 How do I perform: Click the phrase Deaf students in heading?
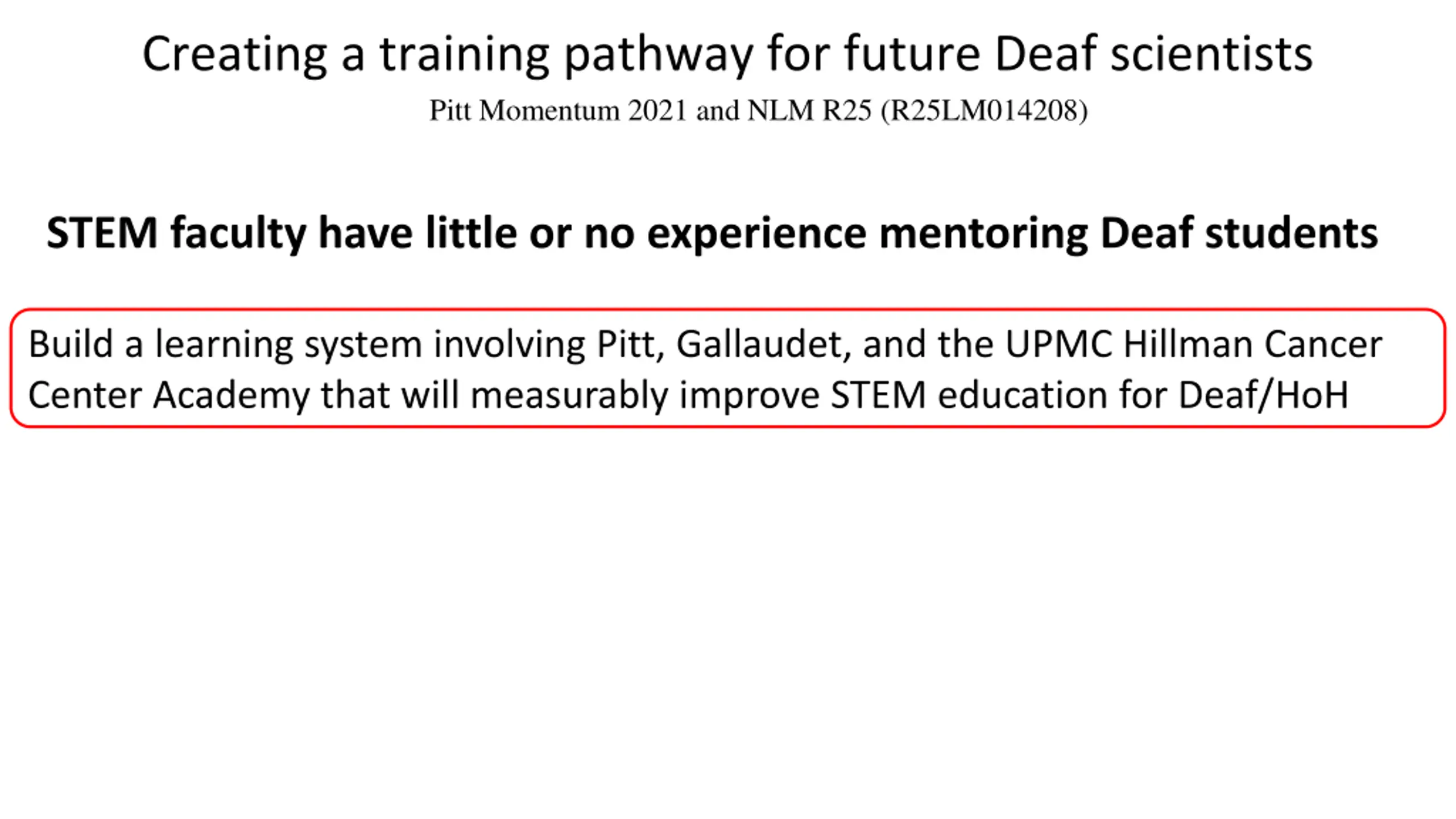1239,233
